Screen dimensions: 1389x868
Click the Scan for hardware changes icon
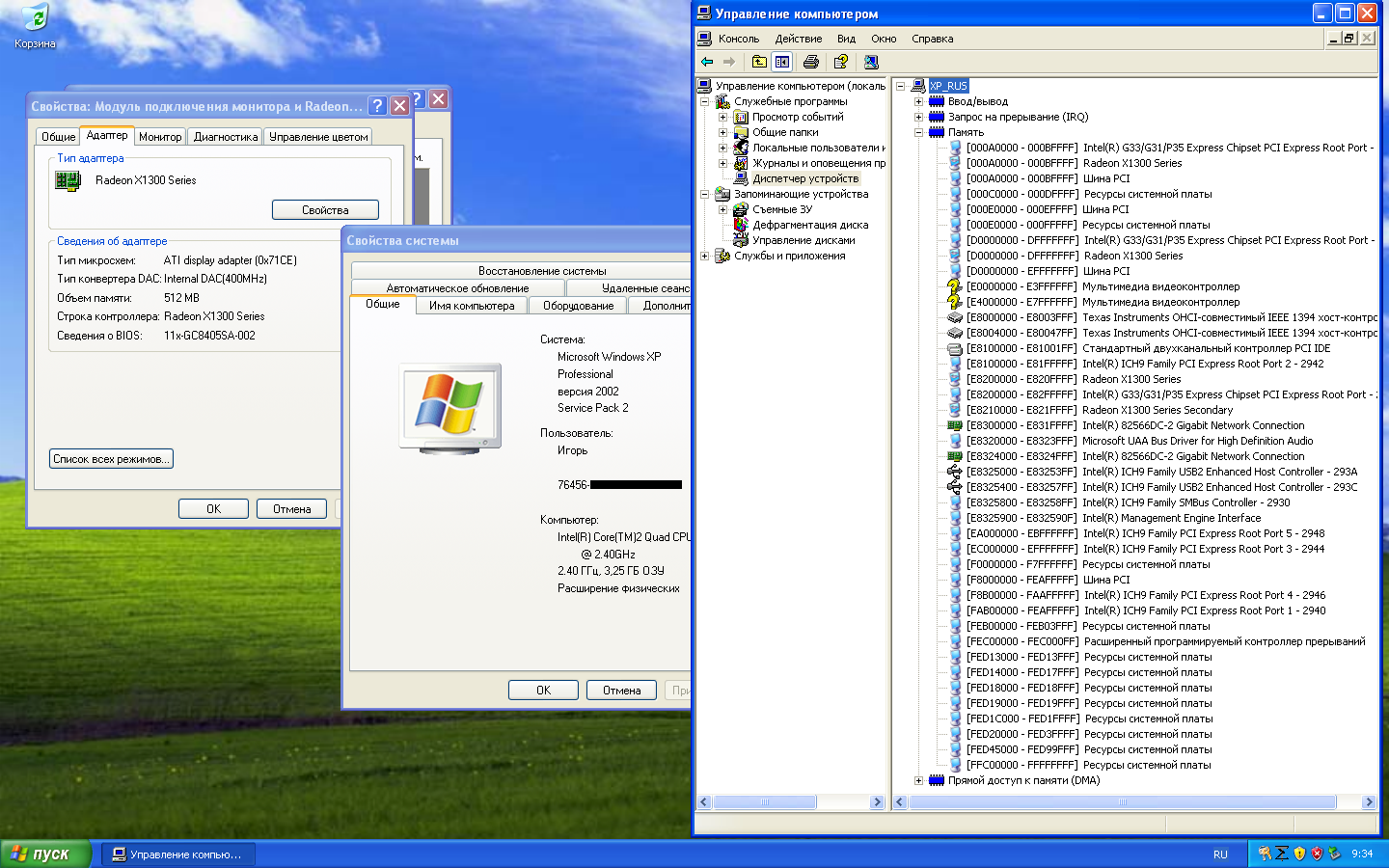coord(871,62)
